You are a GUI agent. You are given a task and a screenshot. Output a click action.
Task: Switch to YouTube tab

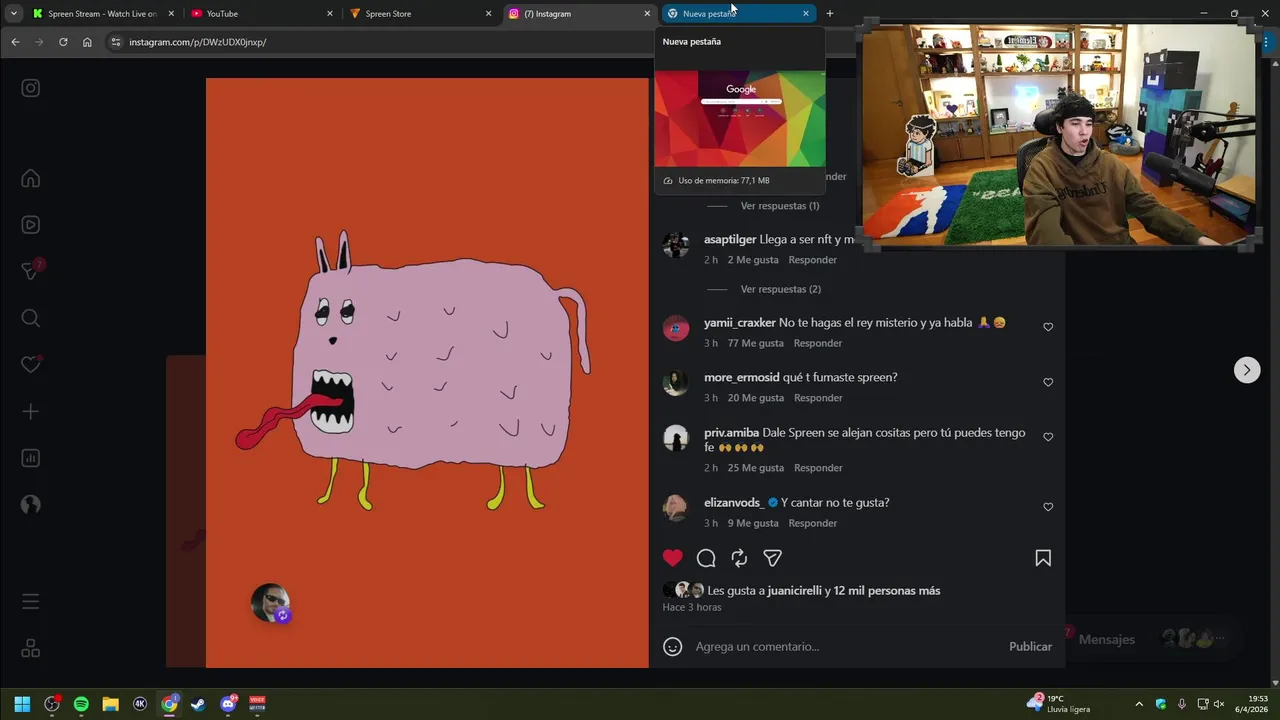[262, 14]
